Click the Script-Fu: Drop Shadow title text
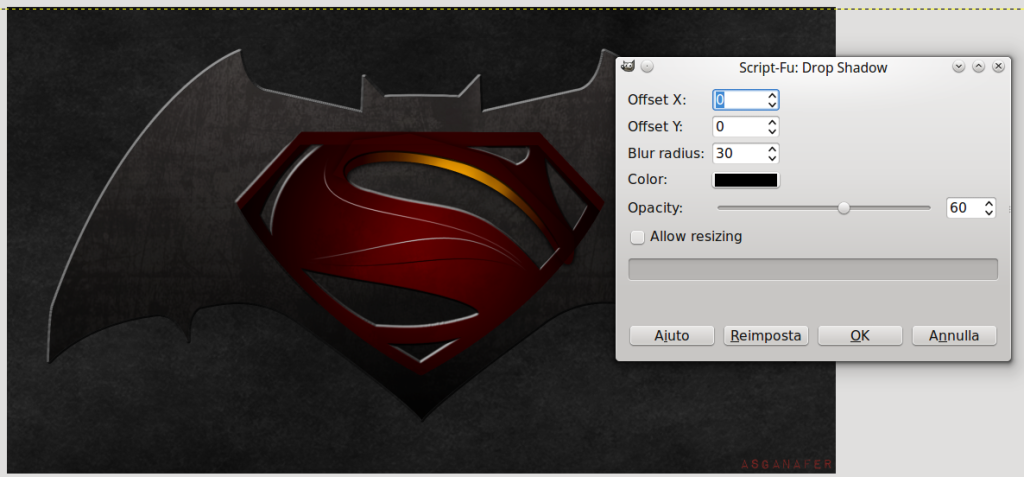This screenshot has width=1024, height=477. tap(813, 67)
